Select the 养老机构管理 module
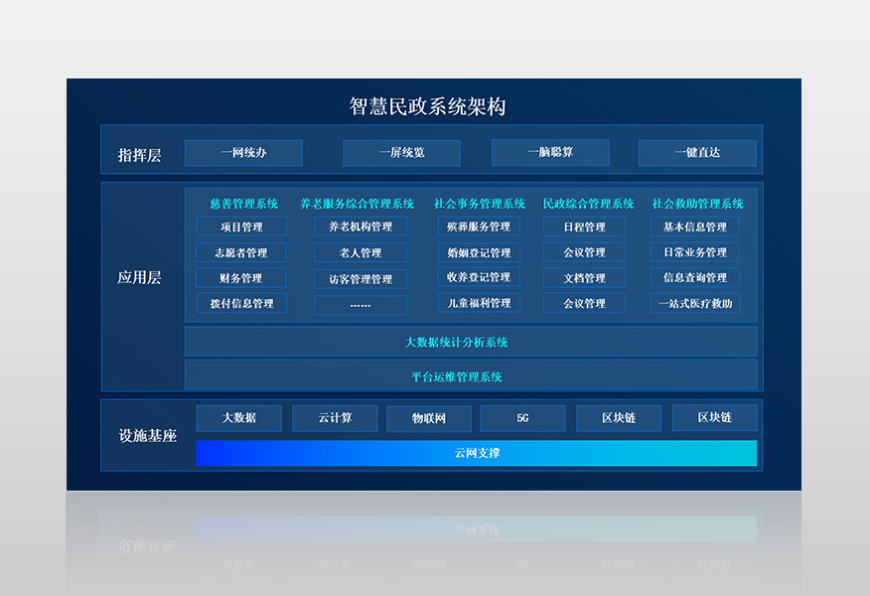Image resolution: width=870 pixels, height=596 pixels. click(358, 226)
